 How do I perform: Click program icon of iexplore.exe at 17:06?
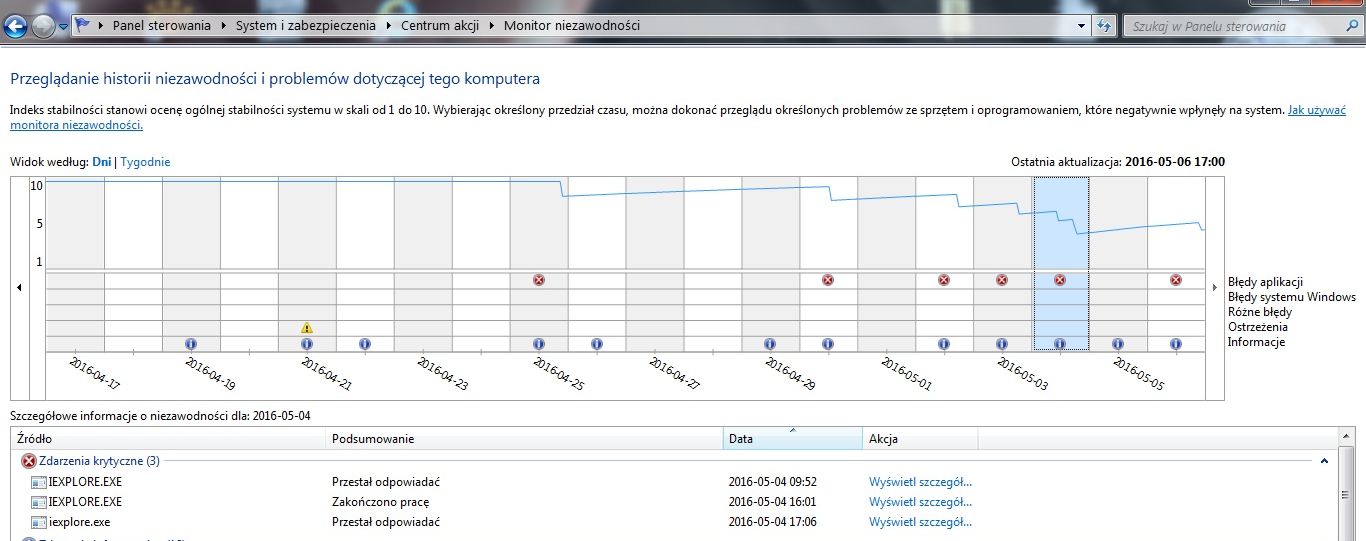(39, 522)
